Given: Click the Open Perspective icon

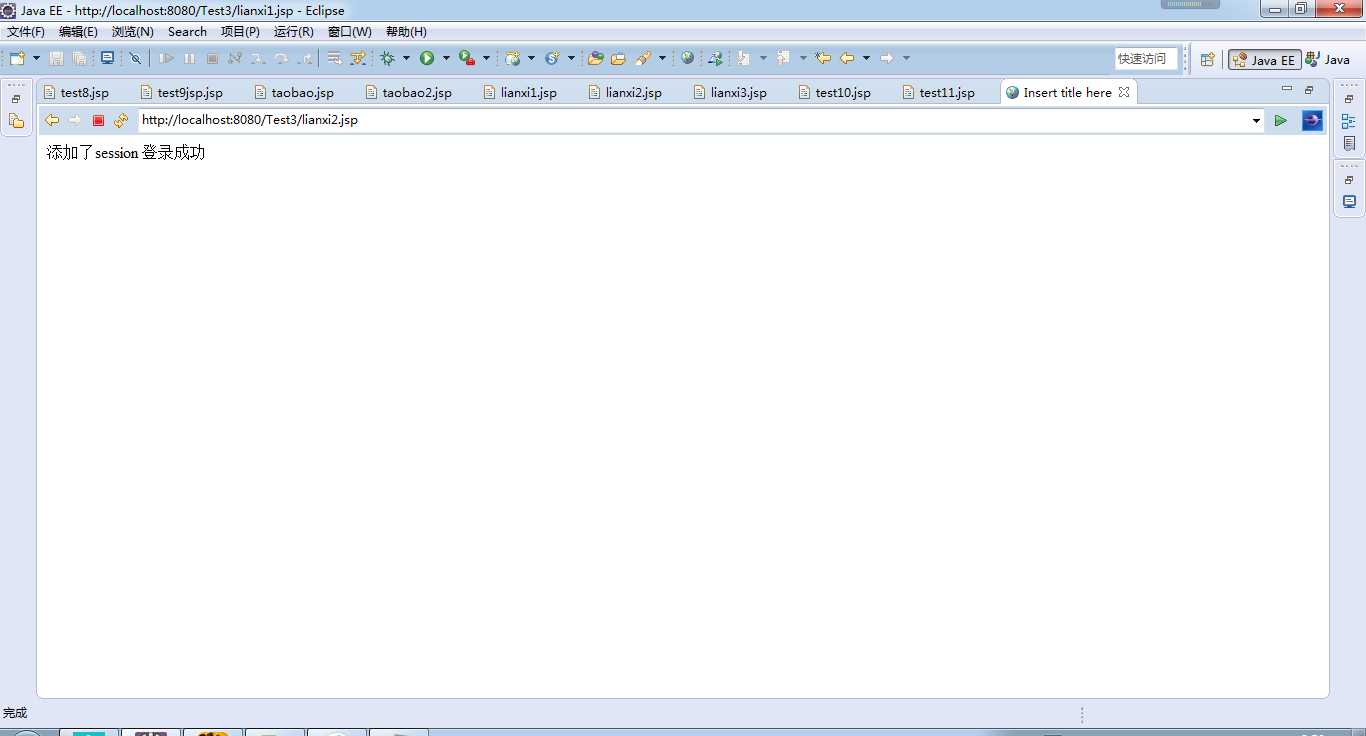Looking at the screenshot, I should point(1207,60).
